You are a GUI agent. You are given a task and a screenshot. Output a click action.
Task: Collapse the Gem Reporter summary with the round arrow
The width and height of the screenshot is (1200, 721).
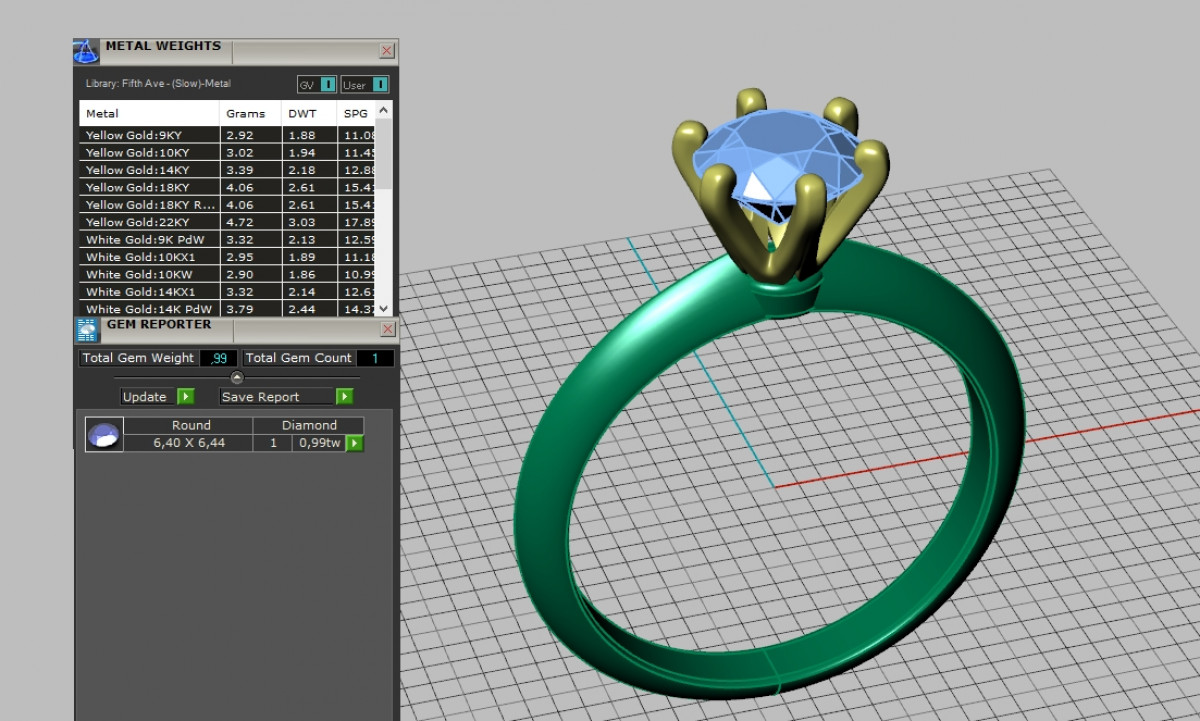pyautogui.click(x=237, y=377)
